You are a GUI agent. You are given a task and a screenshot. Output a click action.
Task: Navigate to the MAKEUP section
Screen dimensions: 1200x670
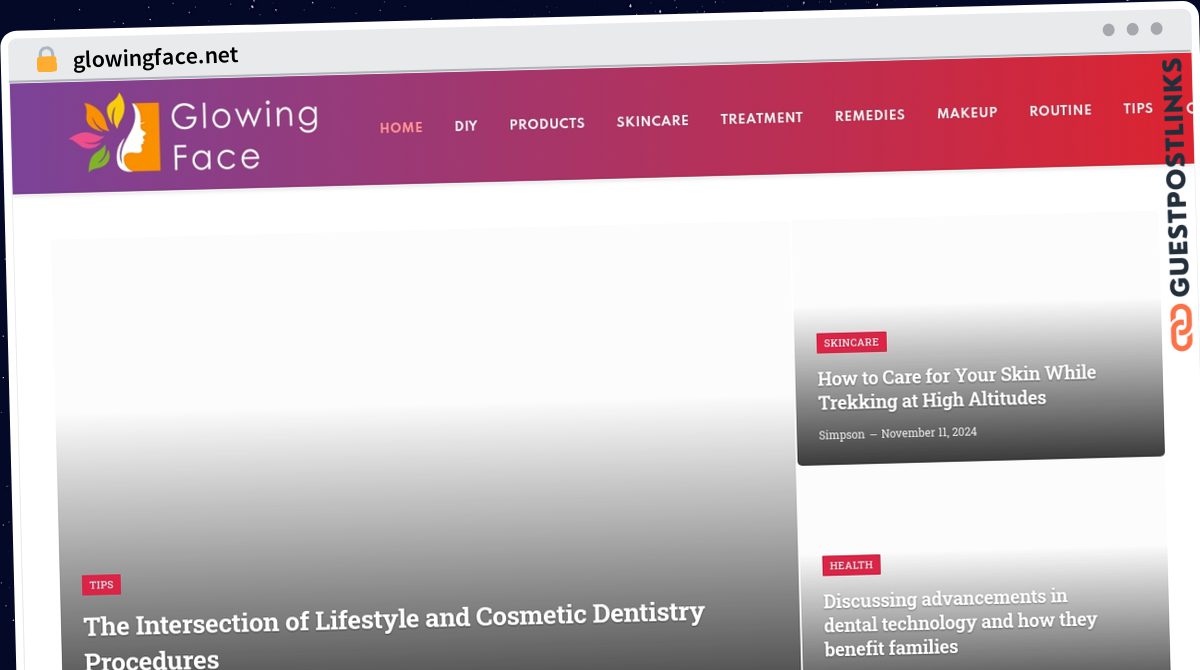click(967, 113)
